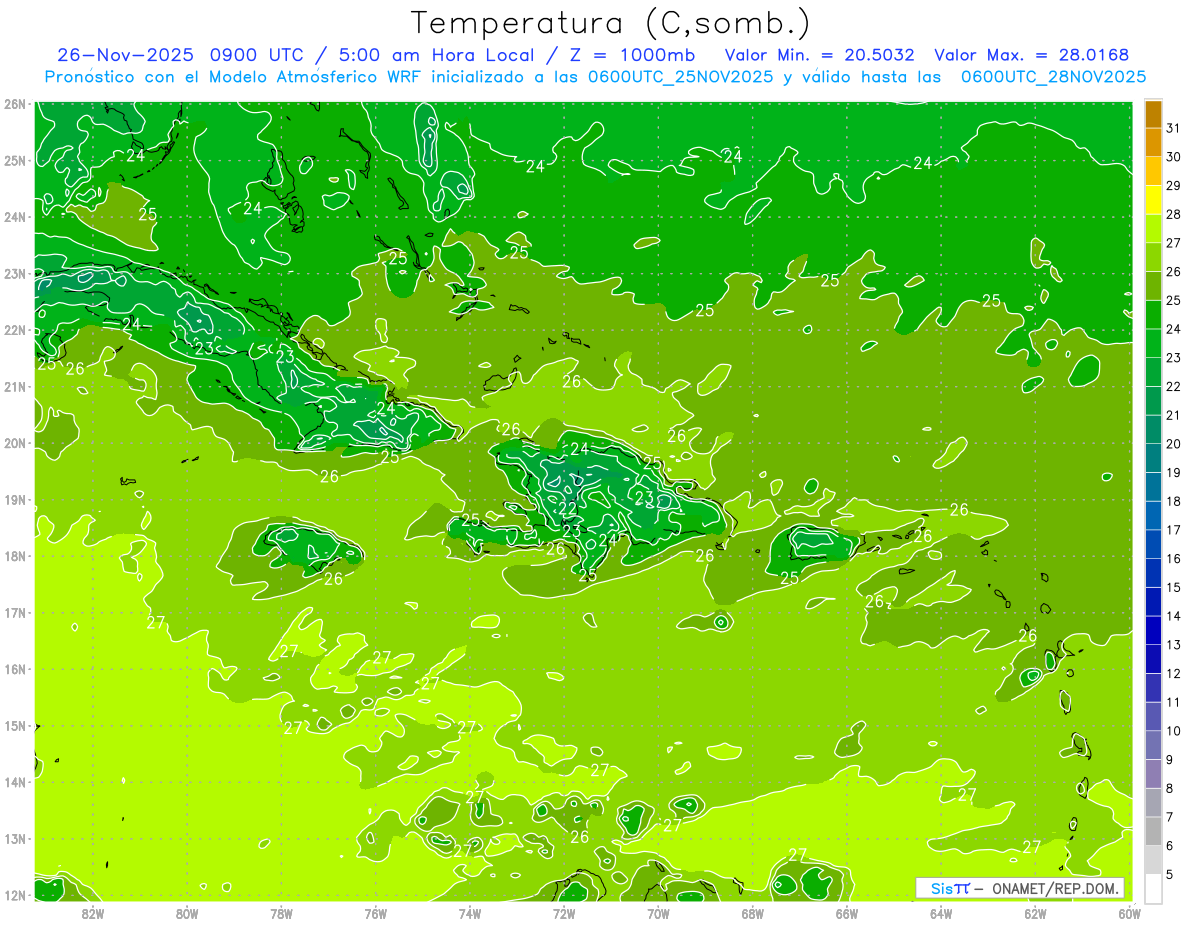Click the '80W' longitude label
The image size is (1200, 927).
(x=187, y=913)
